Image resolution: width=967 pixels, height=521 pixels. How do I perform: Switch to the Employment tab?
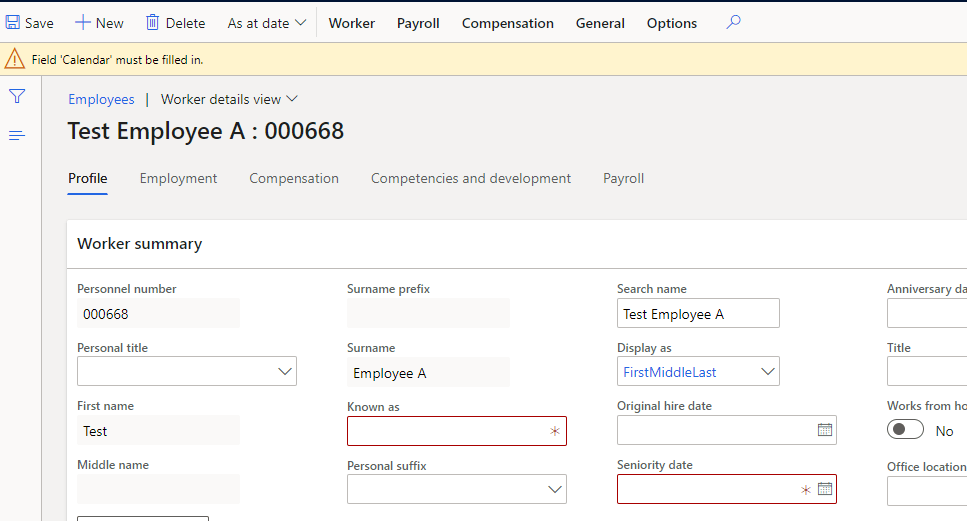click(178, 178)
